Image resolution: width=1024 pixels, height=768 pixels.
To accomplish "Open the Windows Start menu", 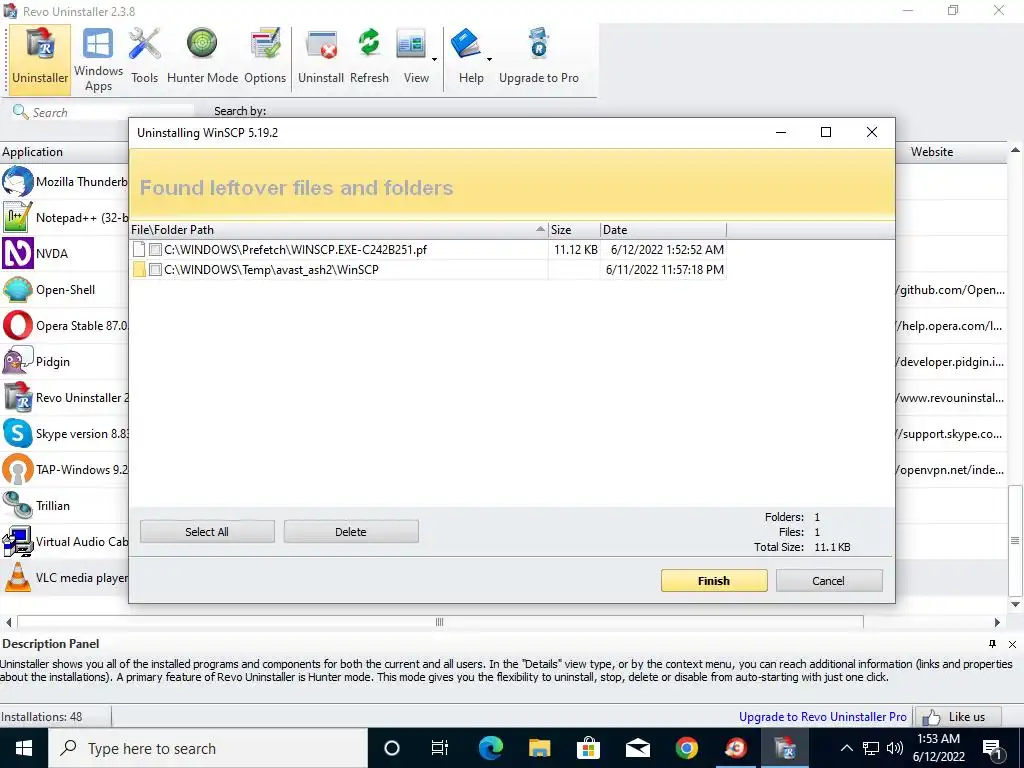I will (x=24, y=748).
